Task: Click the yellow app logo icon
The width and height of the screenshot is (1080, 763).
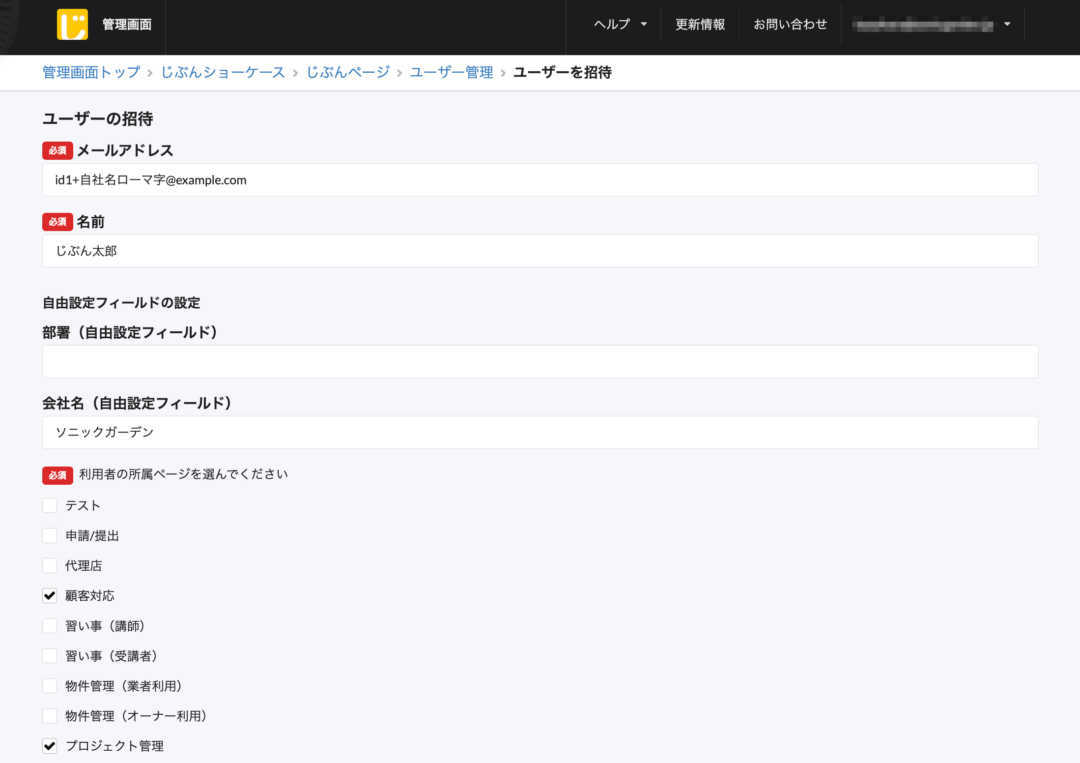Action: (x=72, y=24)
